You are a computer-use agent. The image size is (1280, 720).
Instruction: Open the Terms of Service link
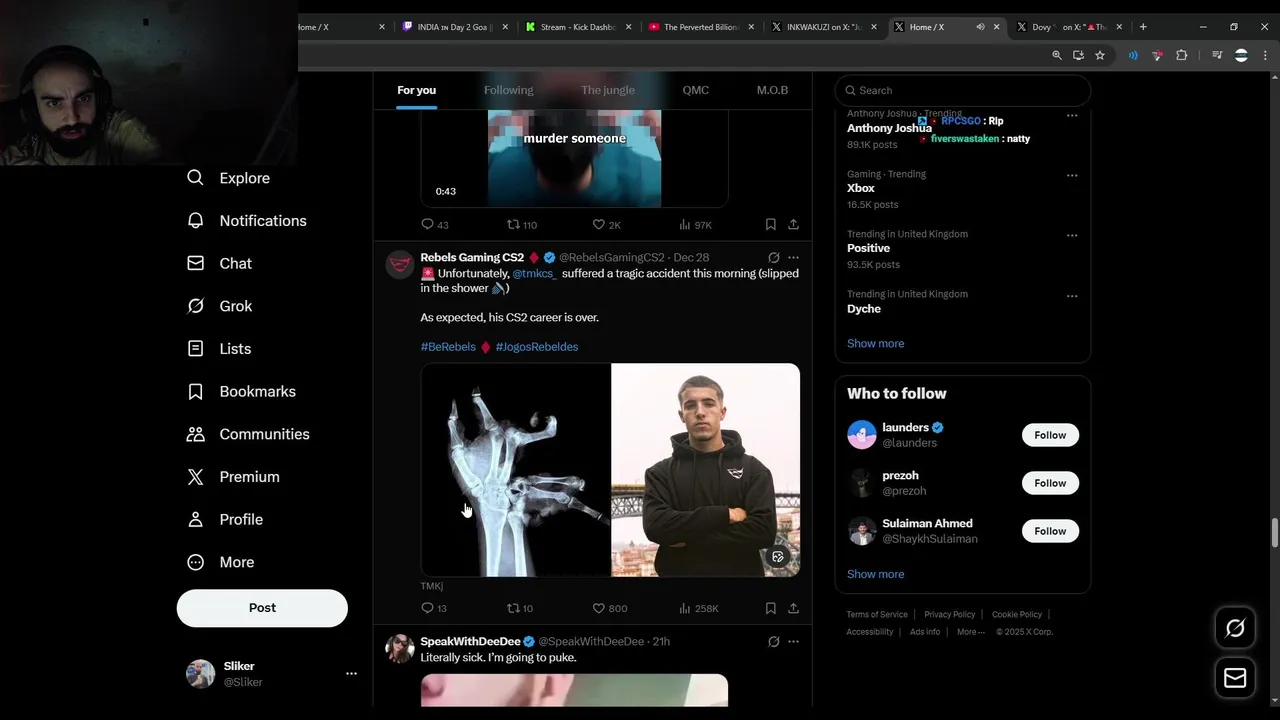pyautogui.click(x=877, y=614)
